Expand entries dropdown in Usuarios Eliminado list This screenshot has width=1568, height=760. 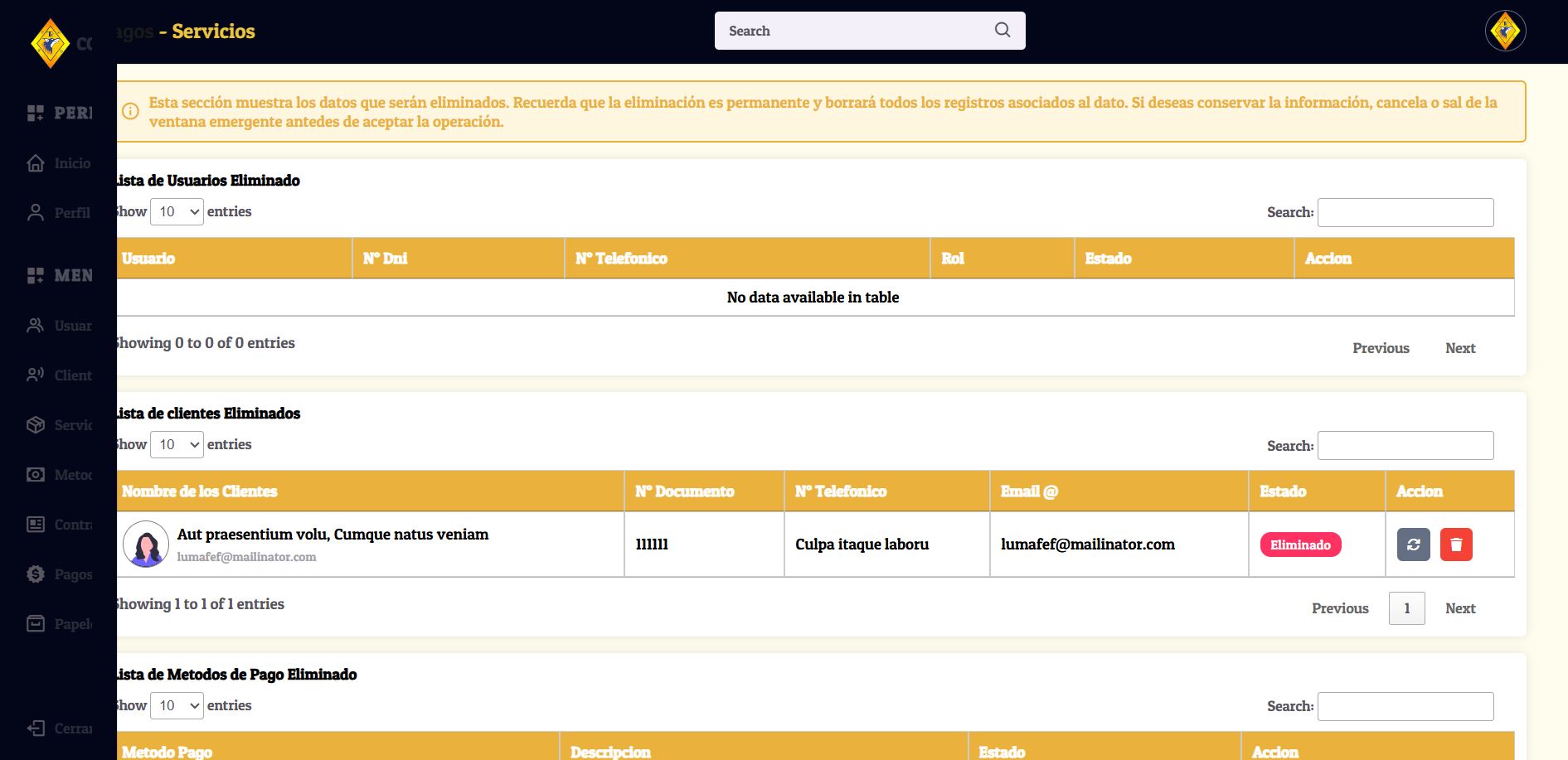click(x=177, y=212)
